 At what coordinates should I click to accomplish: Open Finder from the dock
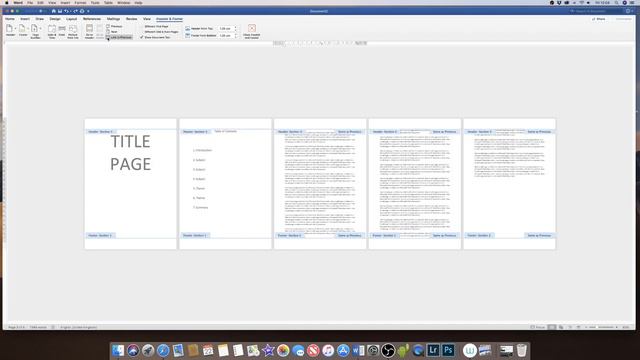(x=118, y=350)
